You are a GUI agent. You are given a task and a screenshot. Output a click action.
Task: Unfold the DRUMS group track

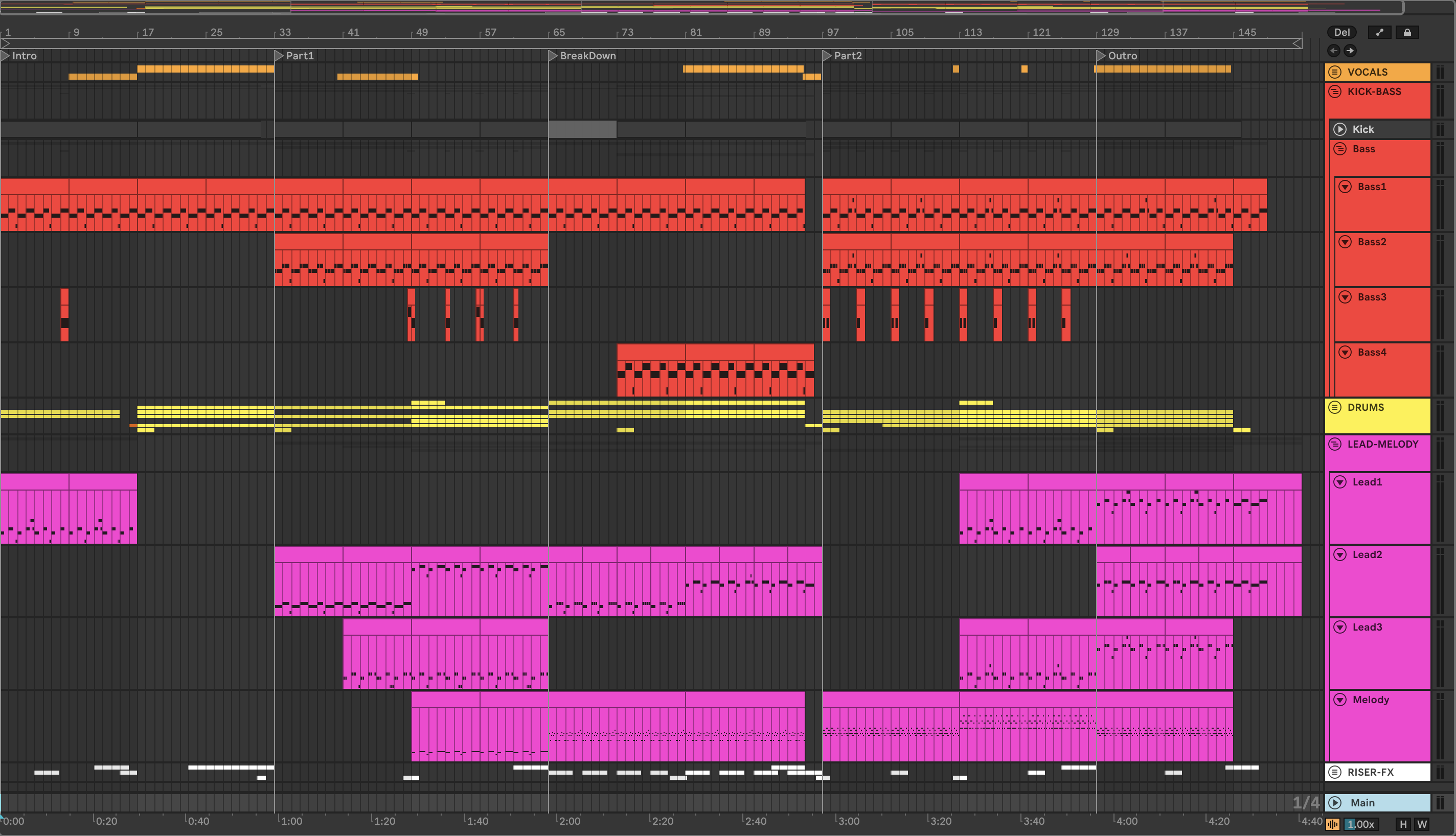tap(1335, 407)
